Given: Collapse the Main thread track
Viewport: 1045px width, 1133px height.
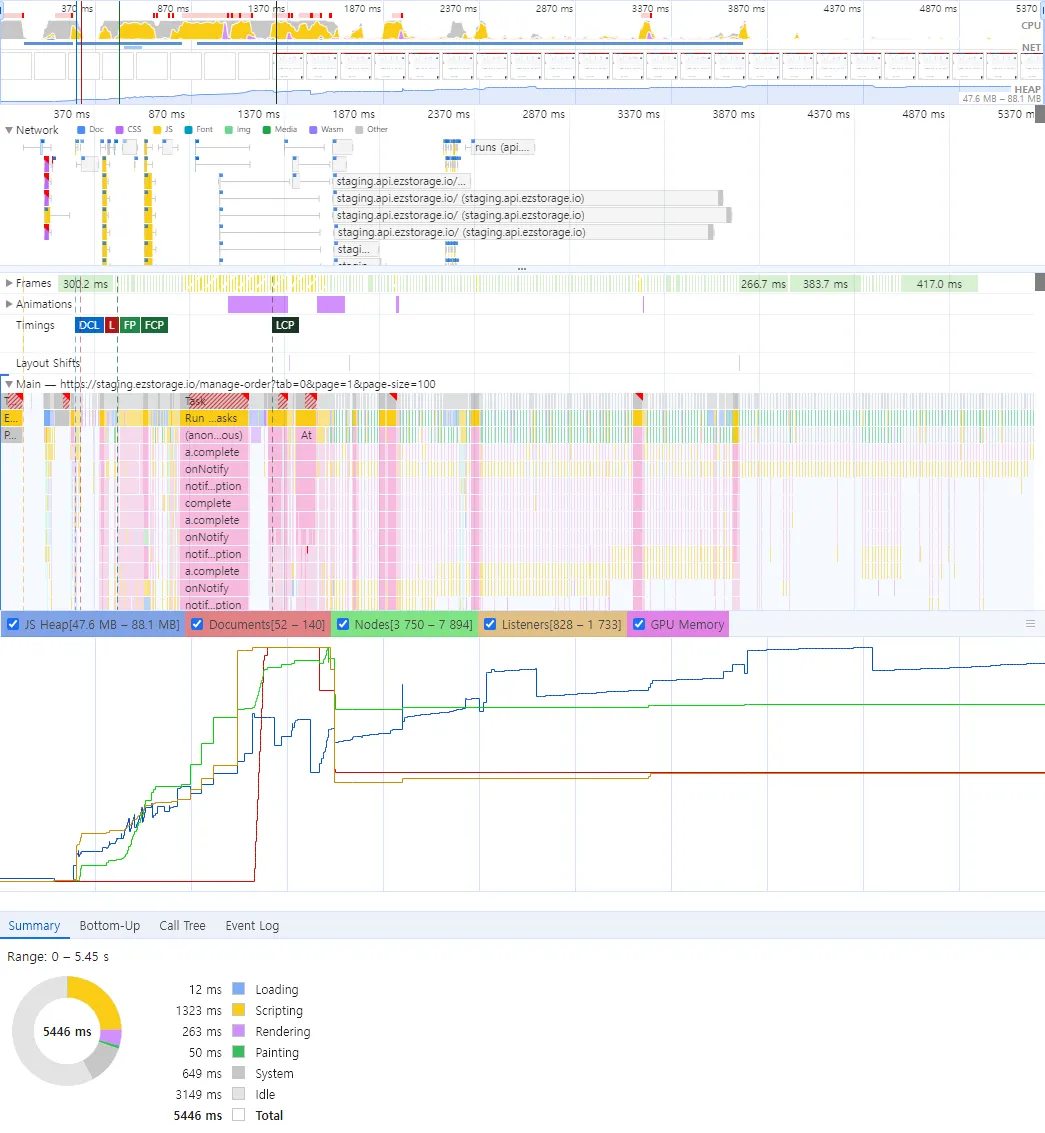Looking at the screenshot, I should 9,384.
